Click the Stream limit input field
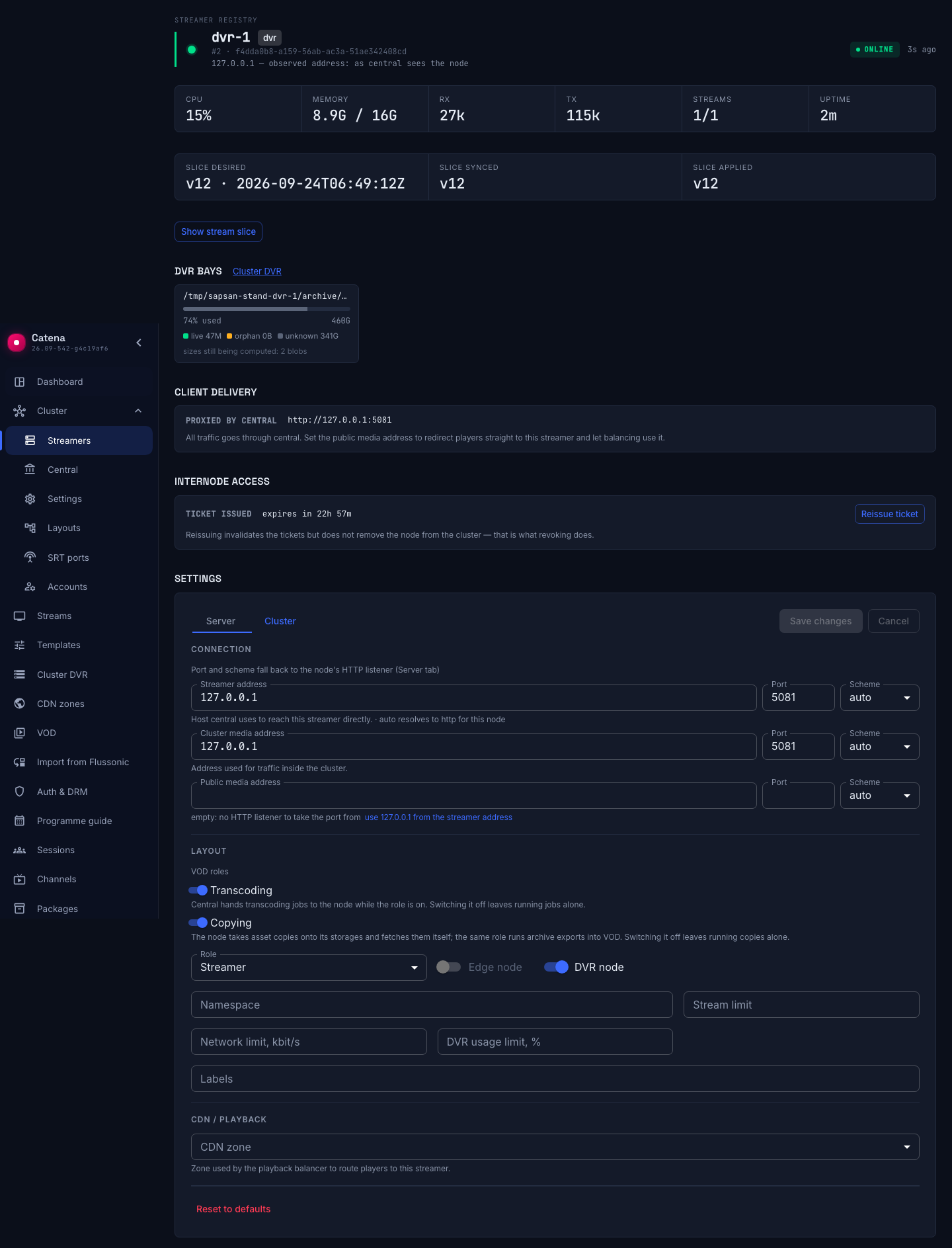952x1248 pixels. [x=801, y=1005]
